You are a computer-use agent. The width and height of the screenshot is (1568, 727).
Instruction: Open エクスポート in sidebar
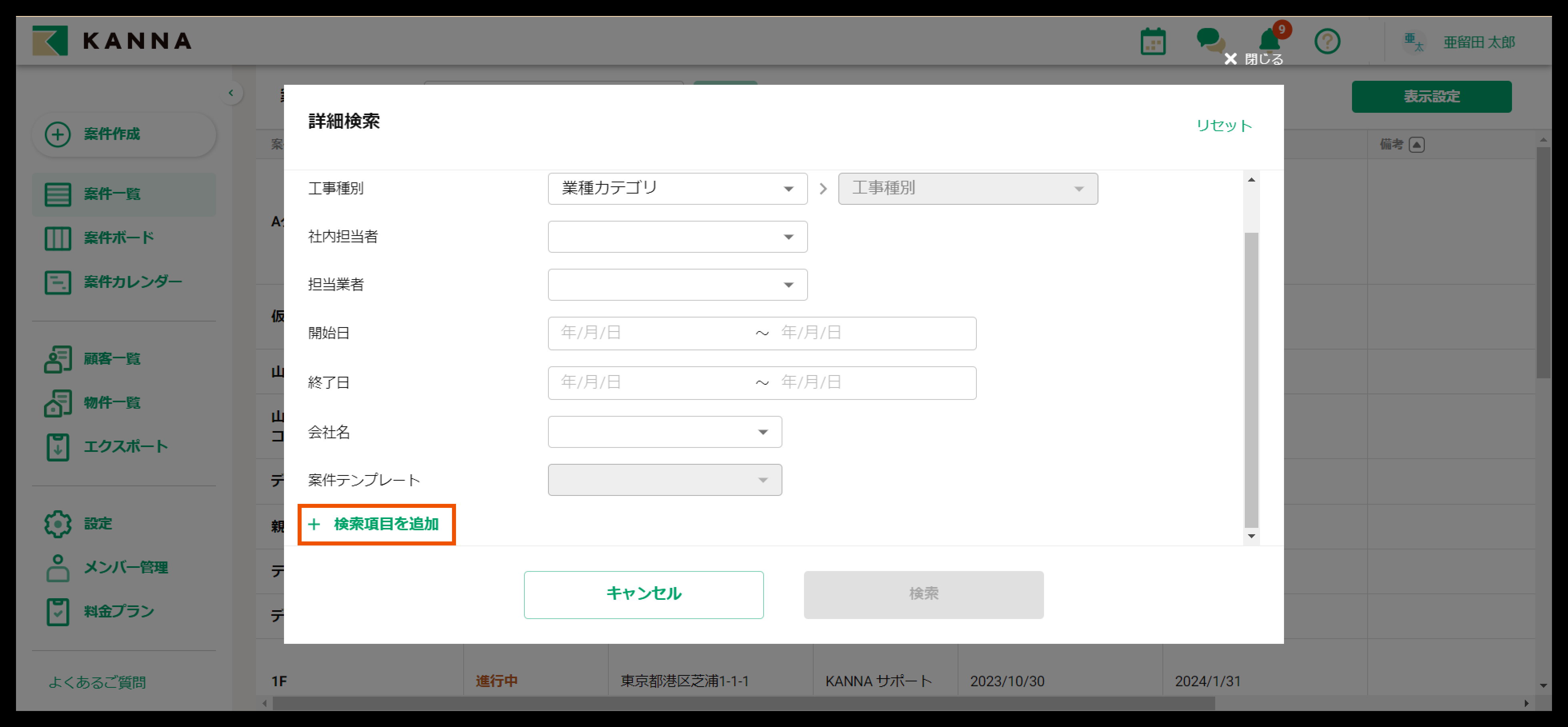pyautogui.click(x=125, y=447)
